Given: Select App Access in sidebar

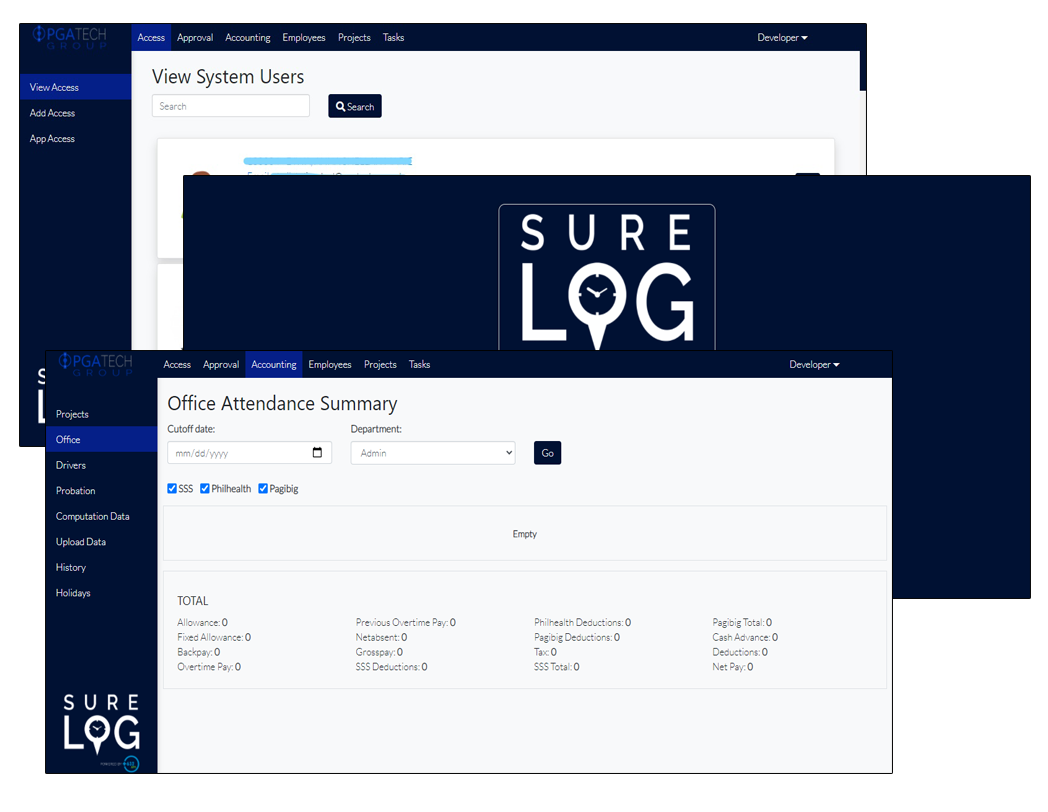Looking at the screenshot, I should point(52,138).
